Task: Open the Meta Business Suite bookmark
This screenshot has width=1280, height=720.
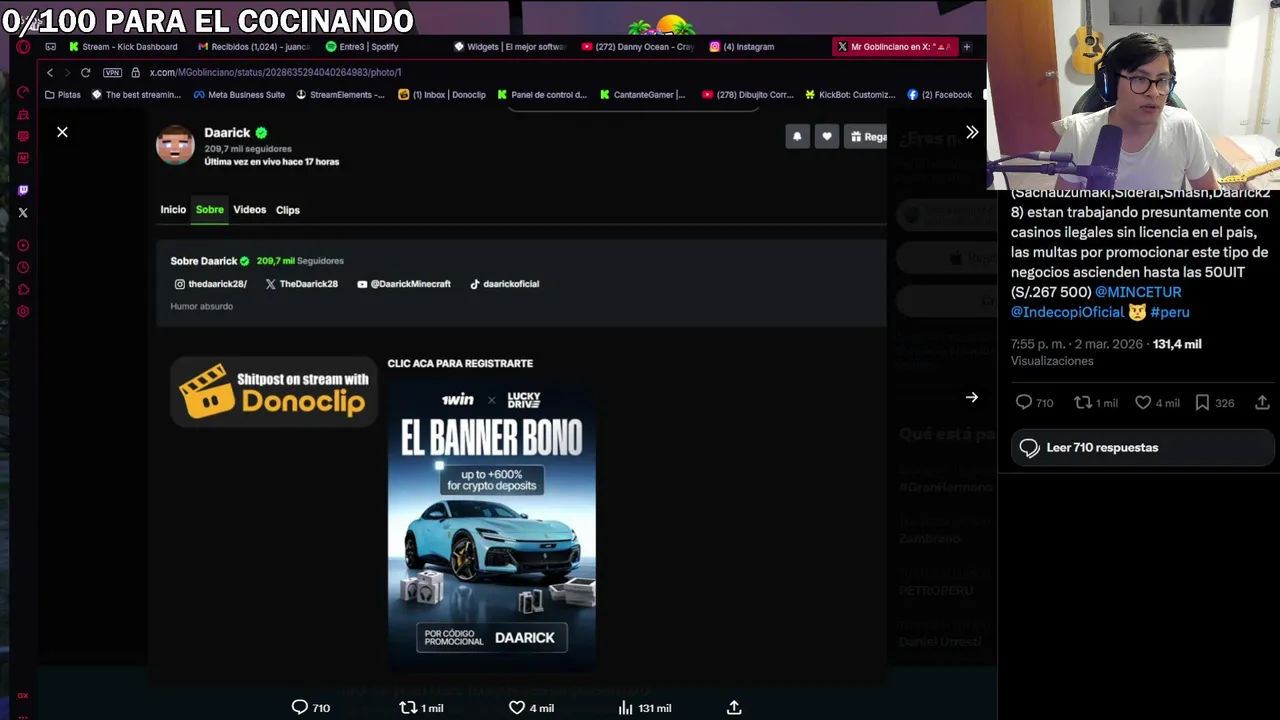Action: tap(239, 94)
